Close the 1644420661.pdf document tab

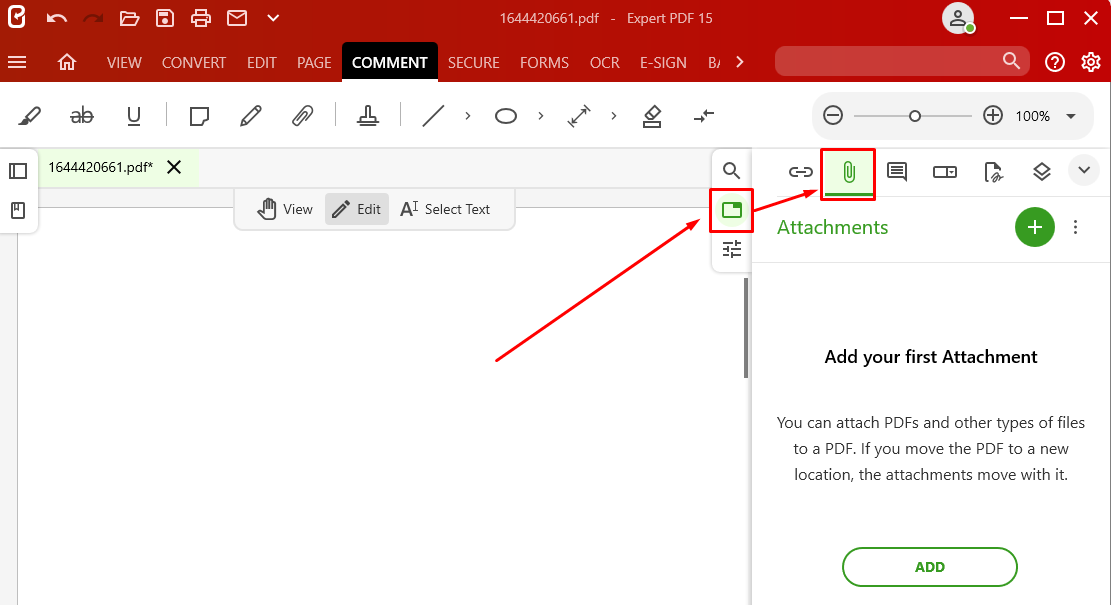(x=174, y=167)
